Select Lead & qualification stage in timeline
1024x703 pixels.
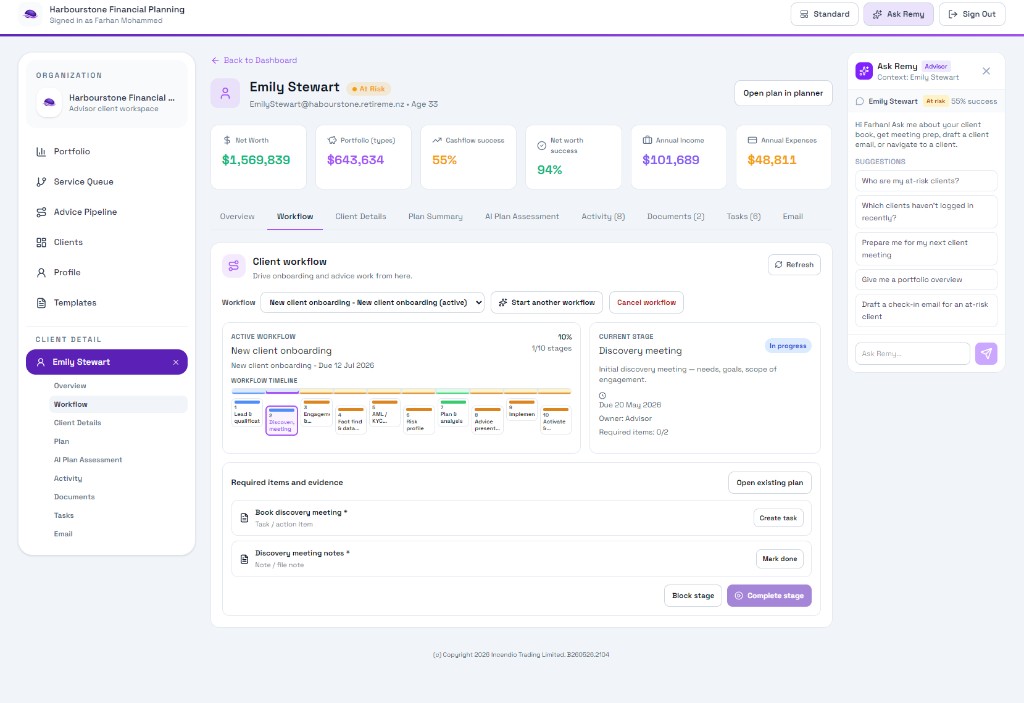point(247,414)
